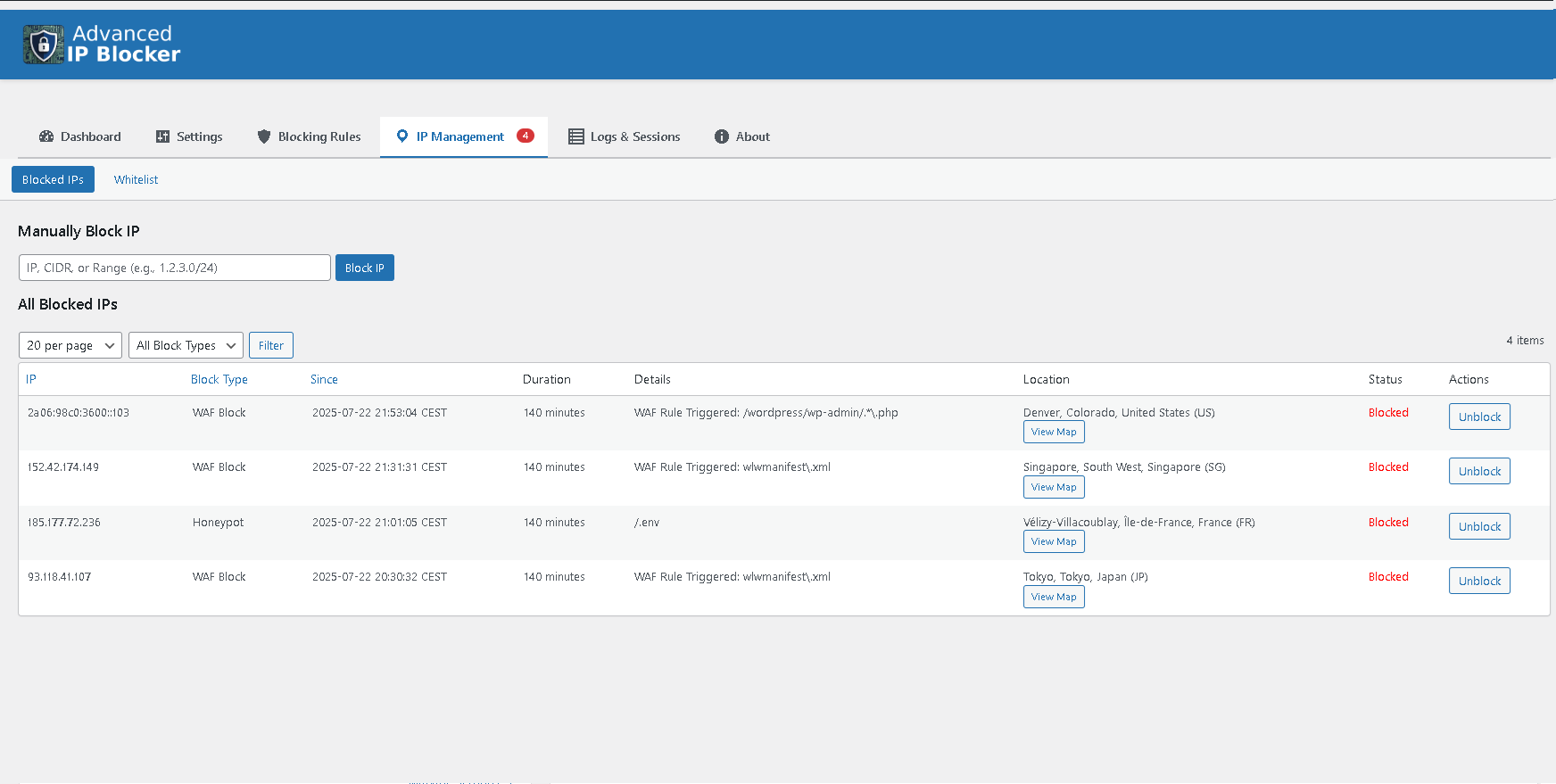Click the Blocking Rules shield icon
The width and height of the screenshot is (1556, 784).
pos(264,136)
